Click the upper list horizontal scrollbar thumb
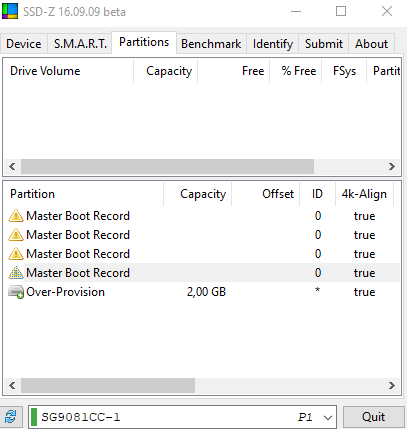Image resolution: width=407 pixels, height=429 pixels. (167, 166)
